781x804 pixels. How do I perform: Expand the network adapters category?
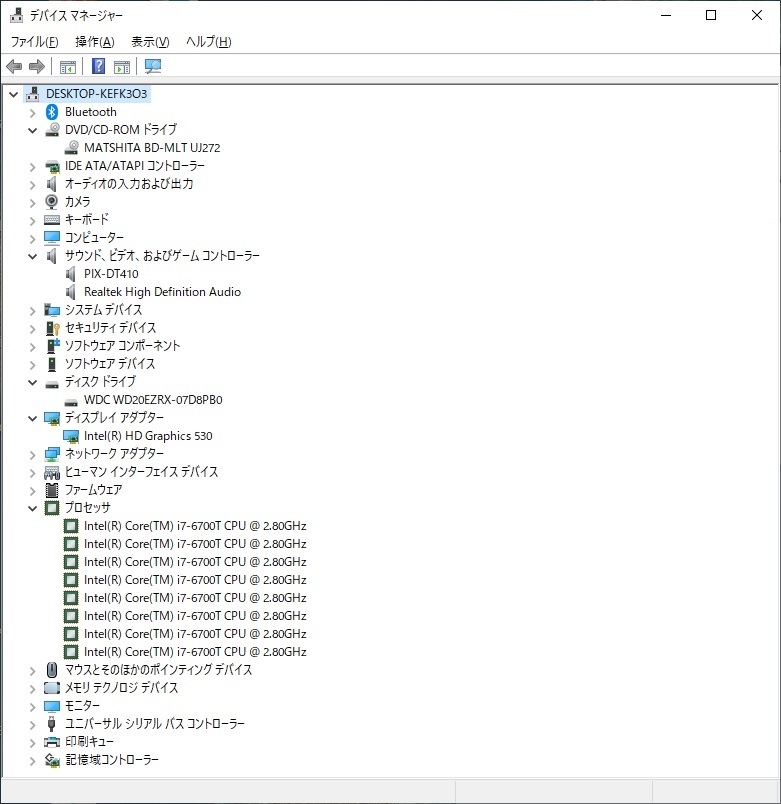point(33,455)
